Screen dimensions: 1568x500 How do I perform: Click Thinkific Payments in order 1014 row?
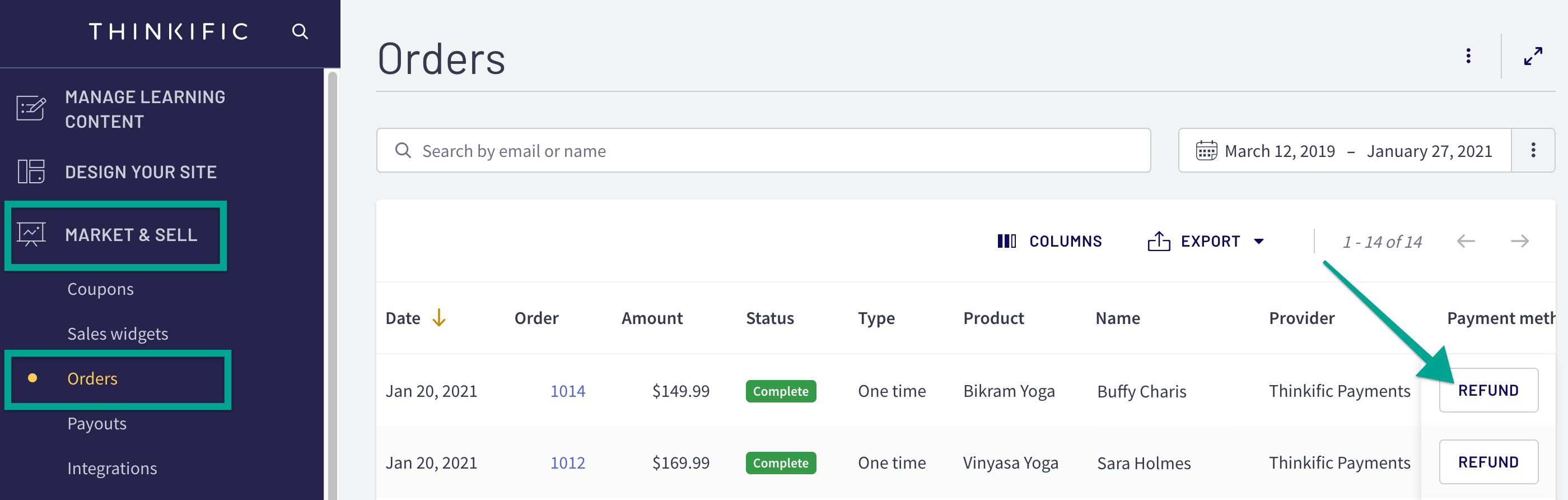(1339, 391)
